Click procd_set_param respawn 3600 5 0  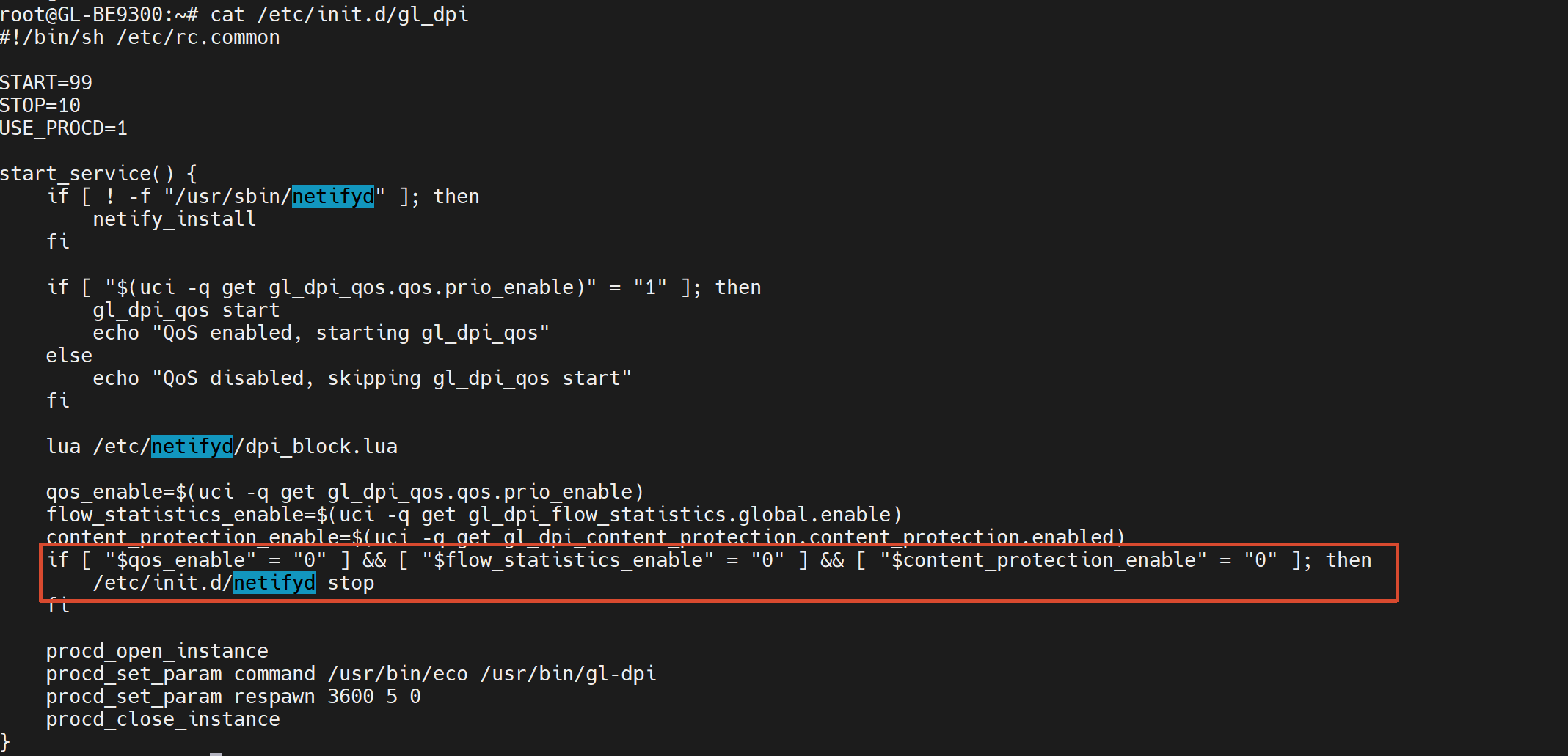pos(233,697)
